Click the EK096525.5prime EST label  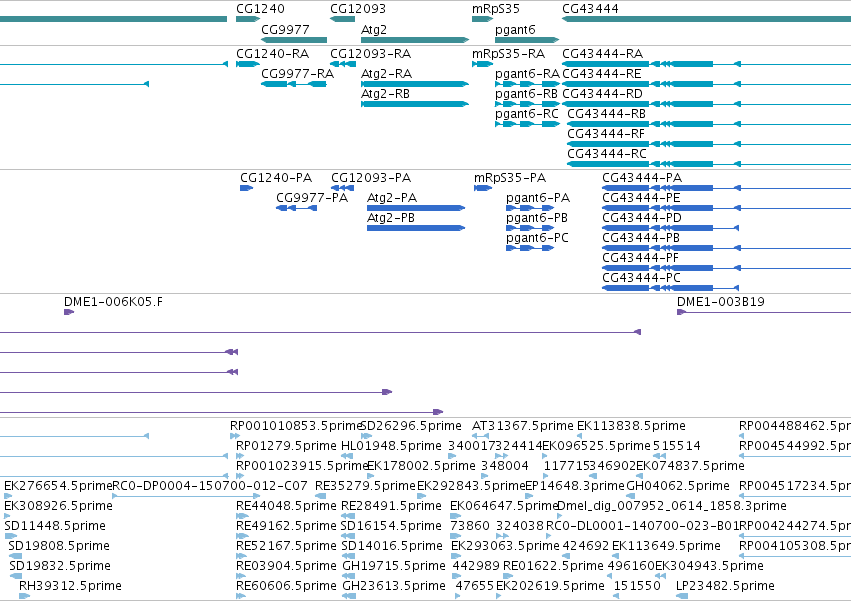point(596,446)
